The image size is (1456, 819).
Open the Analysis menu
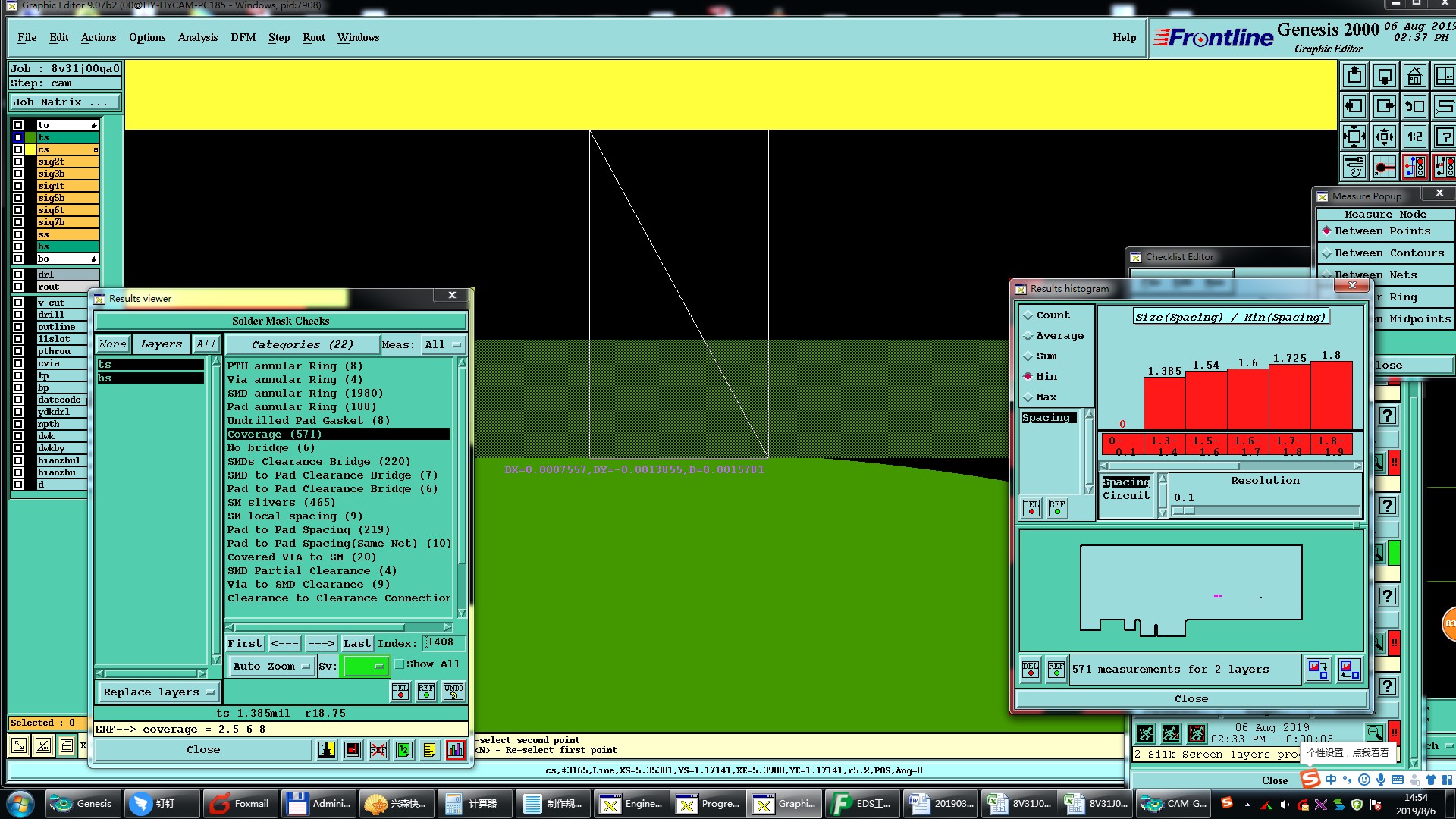tap(198, 37)
